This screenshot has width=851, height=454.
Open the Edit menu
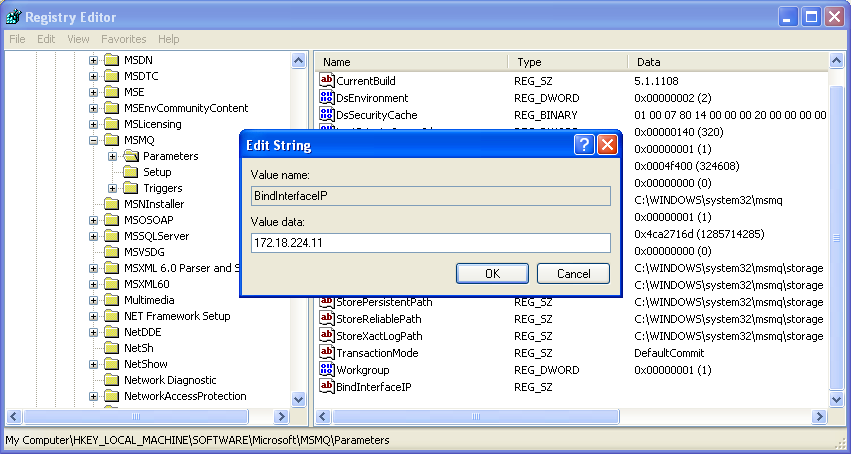(46, 39)
